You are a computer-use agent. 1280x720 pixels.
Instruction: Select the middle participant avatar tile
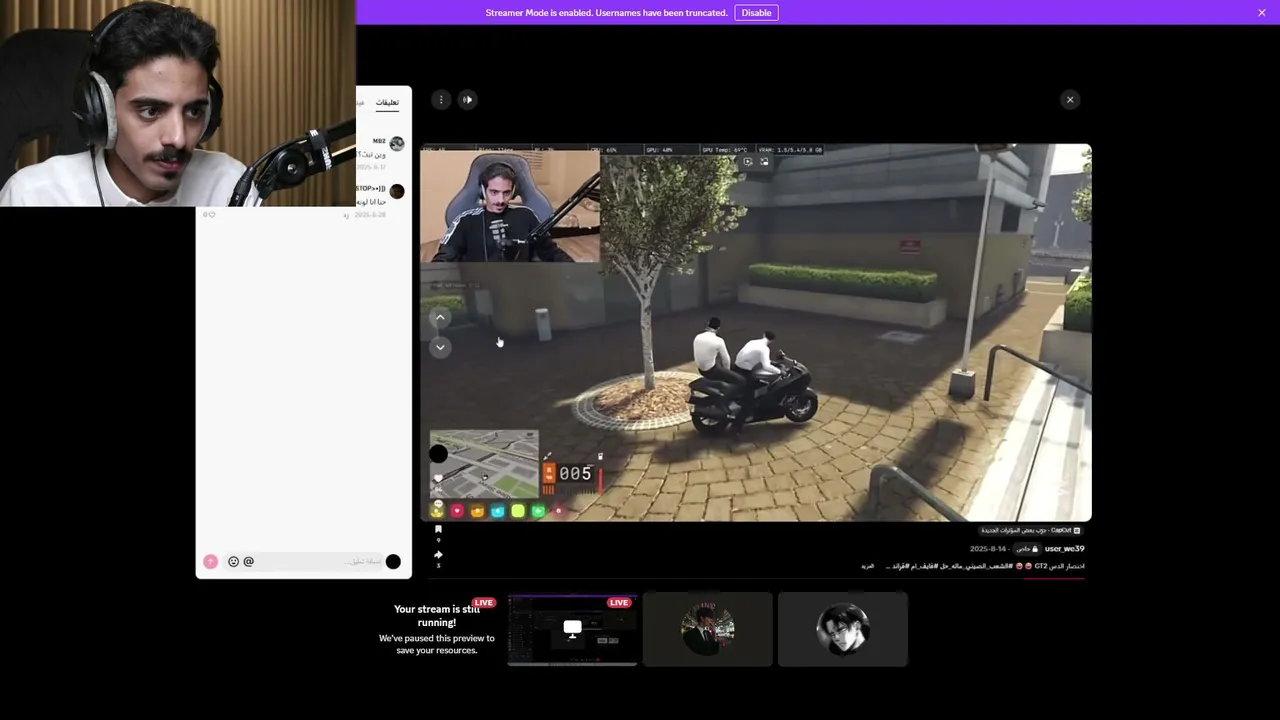(708, 629)
